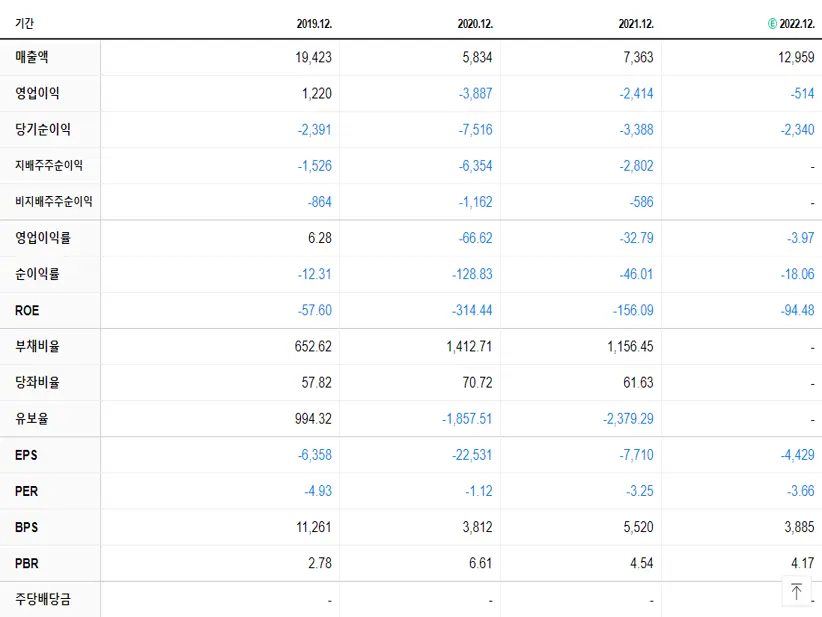Viewport: 822px width, 617px height.
Task: Click the -2,340 net income value
Action: [x=797, y=129]
